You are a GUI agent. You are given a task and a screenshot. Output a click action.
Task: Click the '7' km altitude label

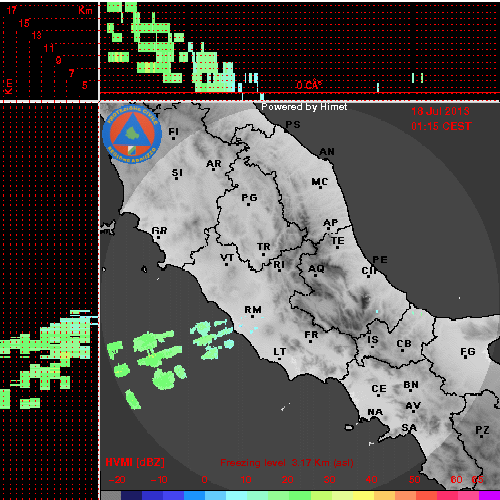[x=71, y=73]
